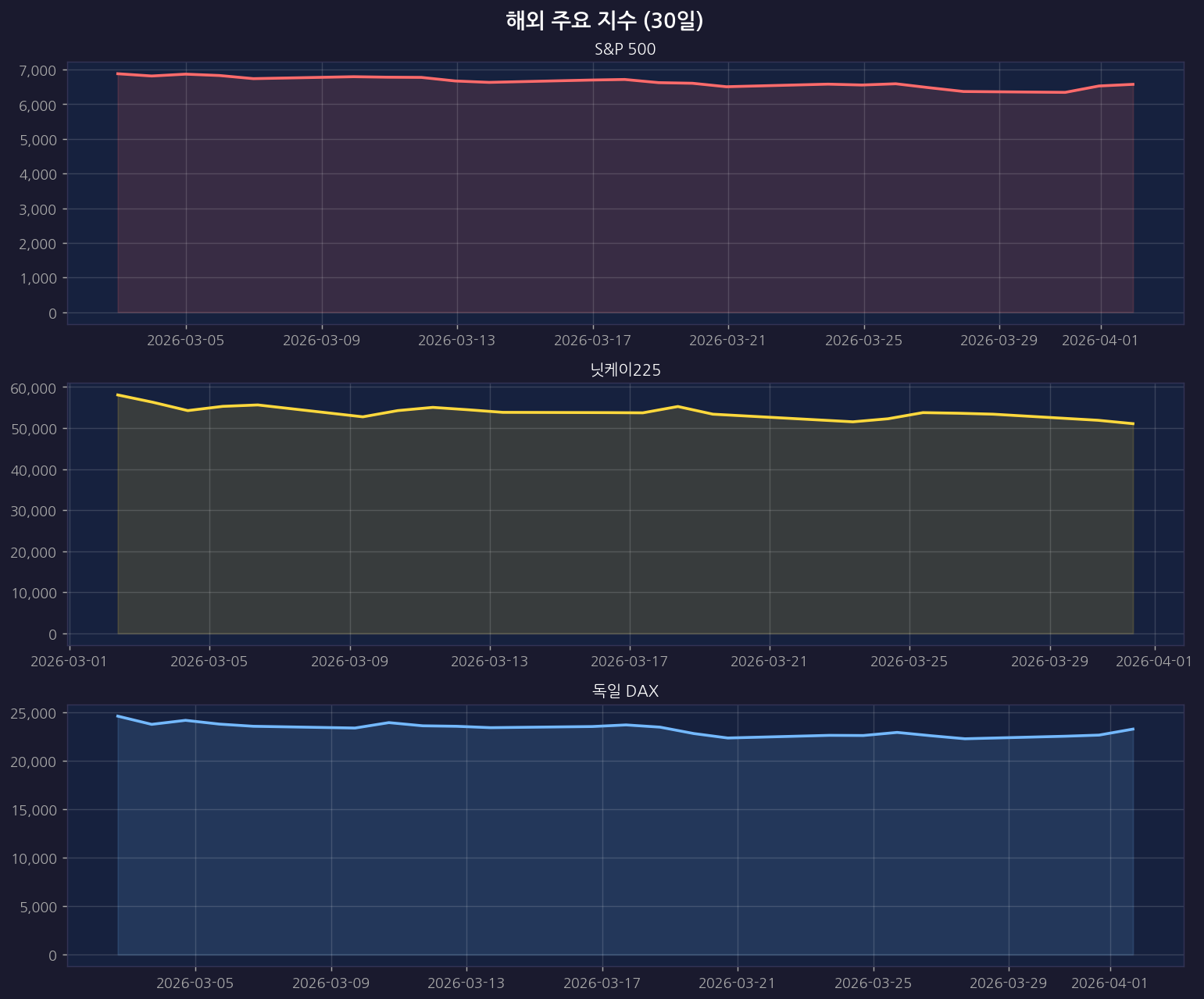Click the 2026-03-09 date label under DAX chart

(x=330, y=983)
